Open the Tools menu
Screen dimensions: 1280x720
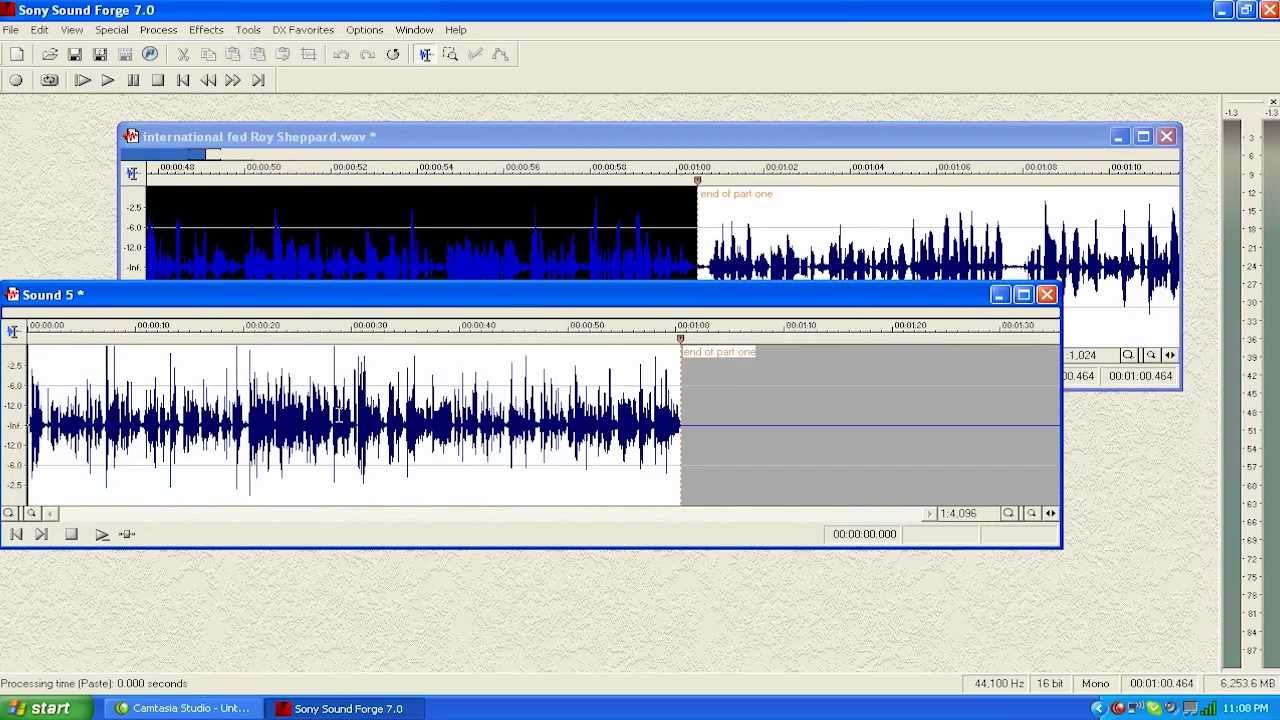[248, 30]
